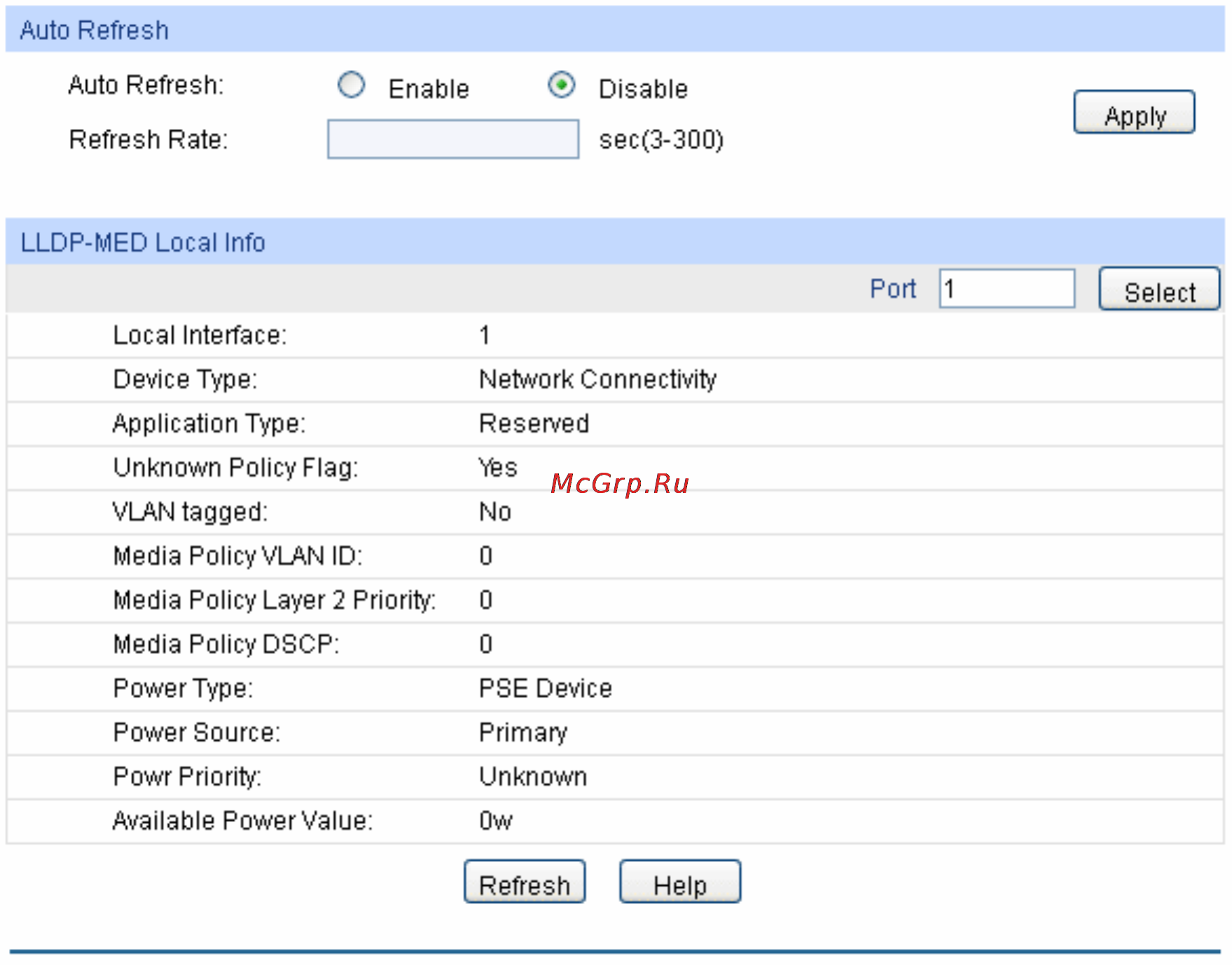
Task: Click the 'Media Policy Layer 2 Priority:' label
Action: (x=275, y=601)
